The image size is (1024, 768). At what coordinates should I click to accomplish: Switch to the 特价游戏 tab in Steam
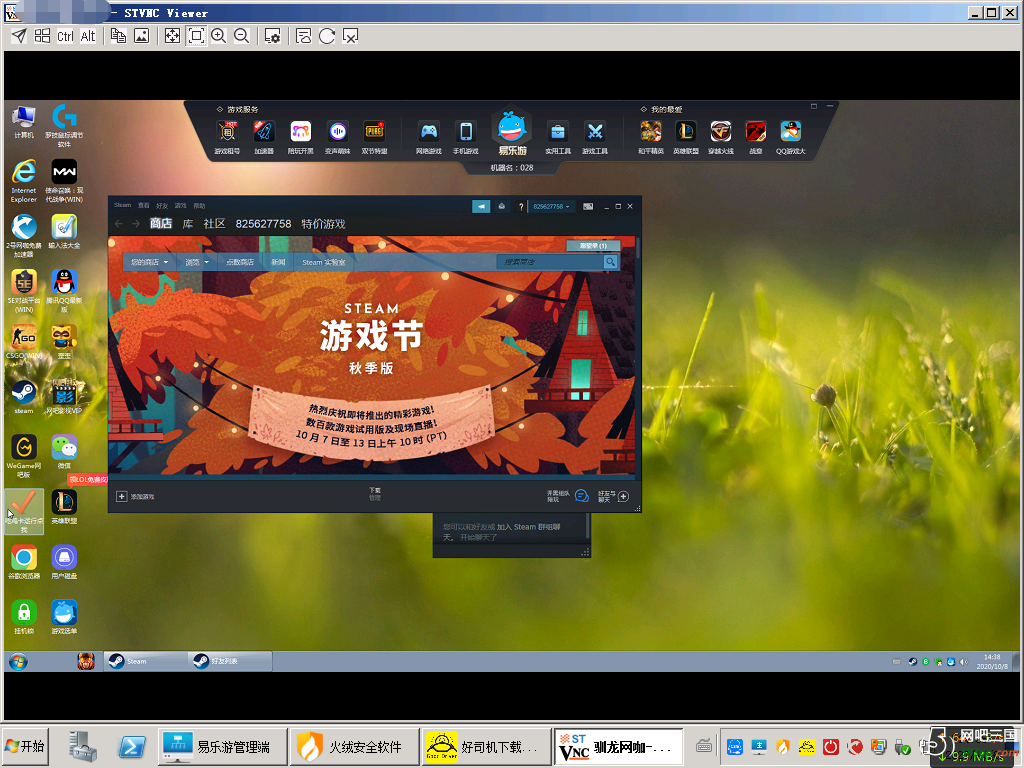[323, 224]
